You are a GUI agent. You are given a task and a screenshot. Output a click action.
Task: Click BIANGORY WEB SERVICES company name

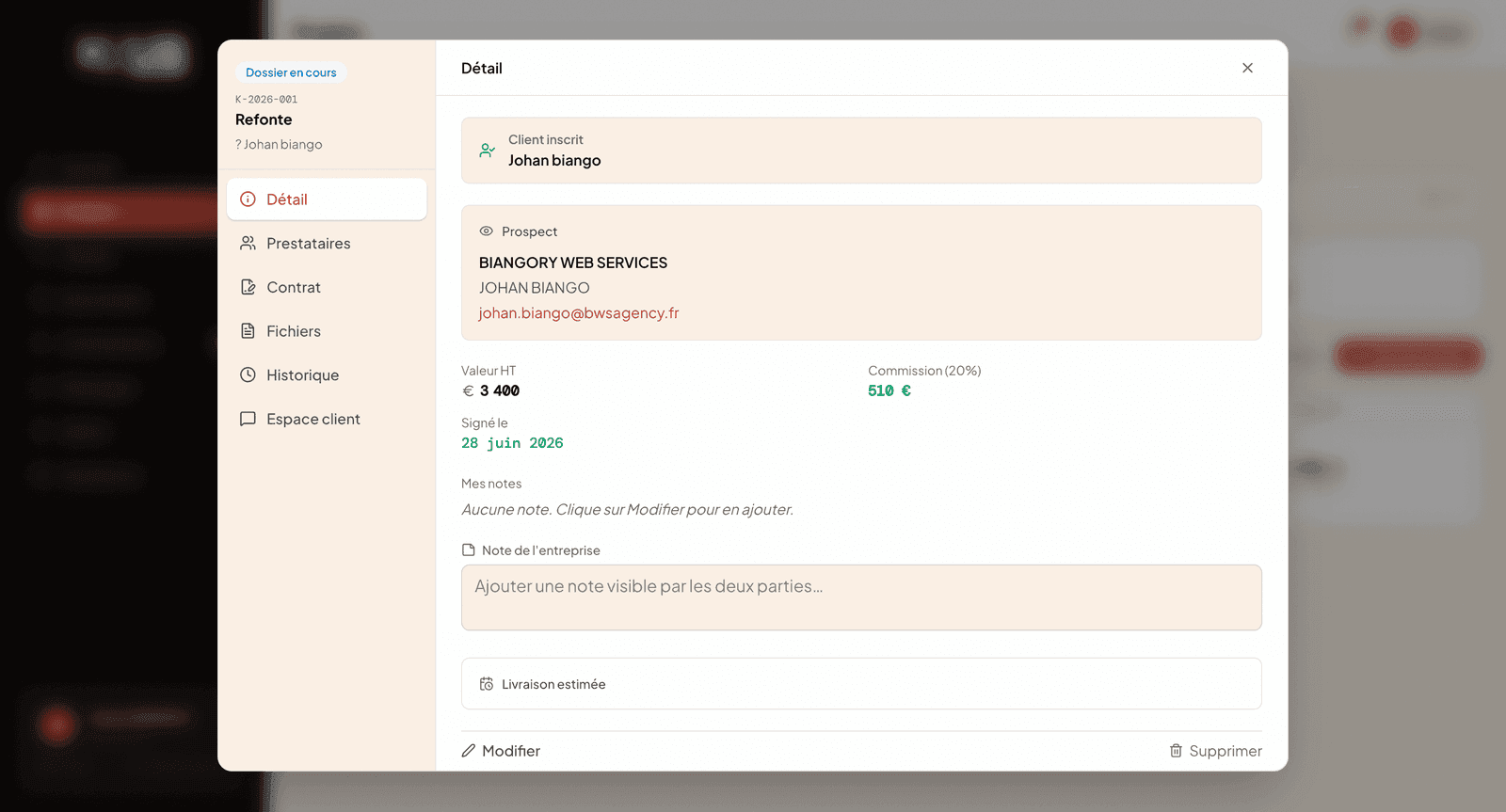tap(573, 263)
